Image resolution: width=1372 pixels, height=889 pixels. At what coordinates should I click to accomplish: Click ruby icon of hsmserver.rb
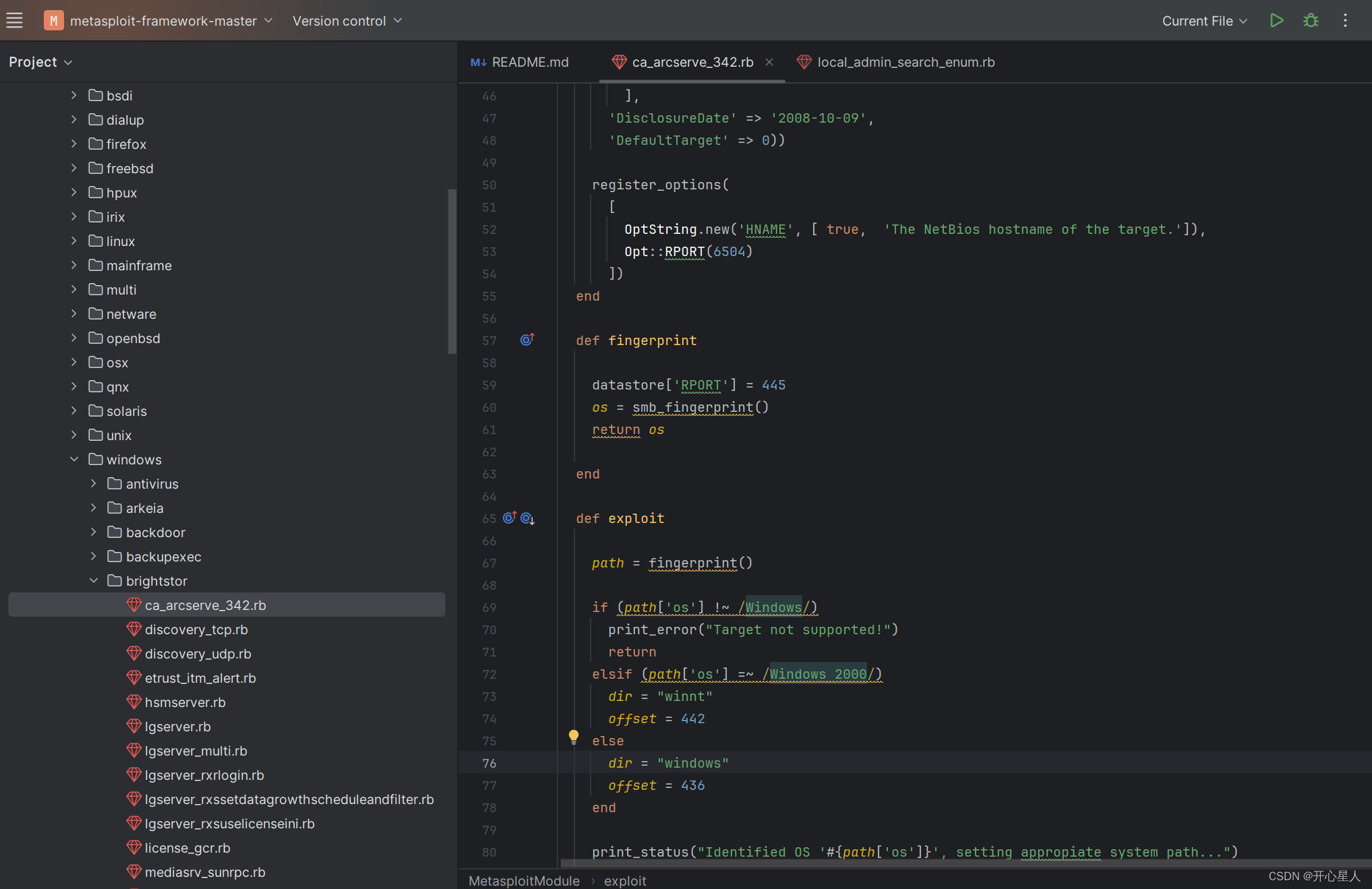tap(133, 702)
